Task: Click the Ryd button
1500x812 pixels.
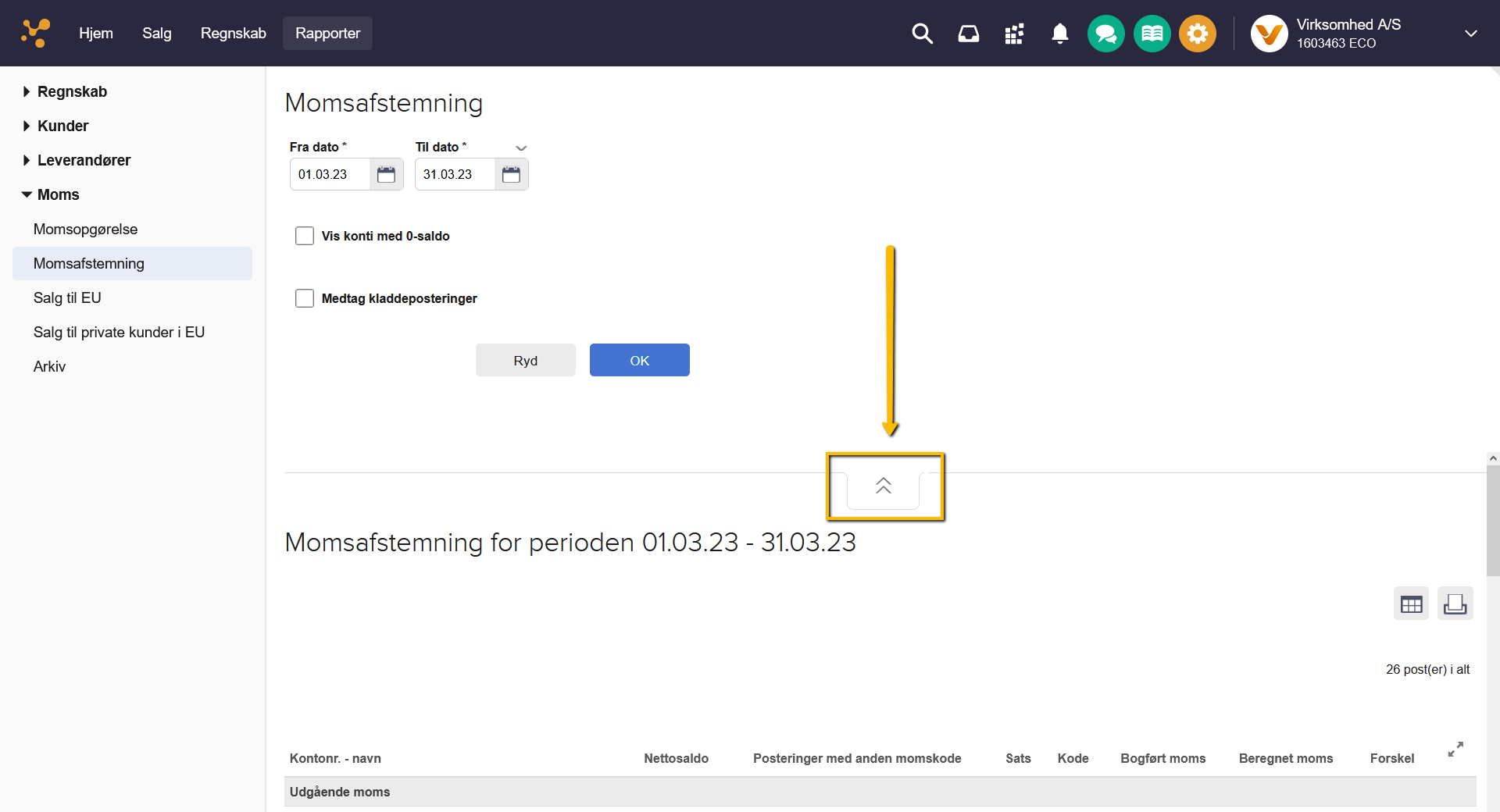Action: pyautogui.click(x=525, y=360)
